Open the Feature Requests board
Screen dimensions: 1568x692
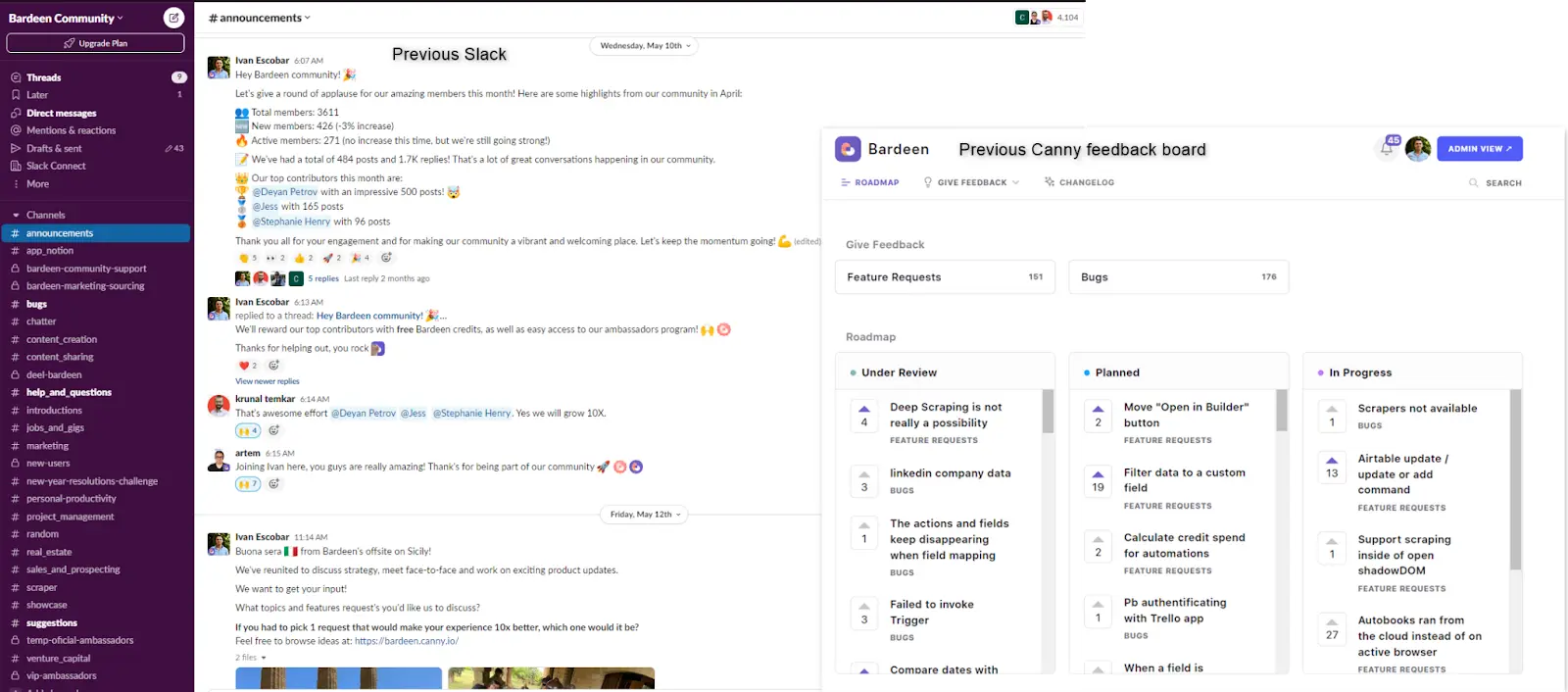pos(945,277)
